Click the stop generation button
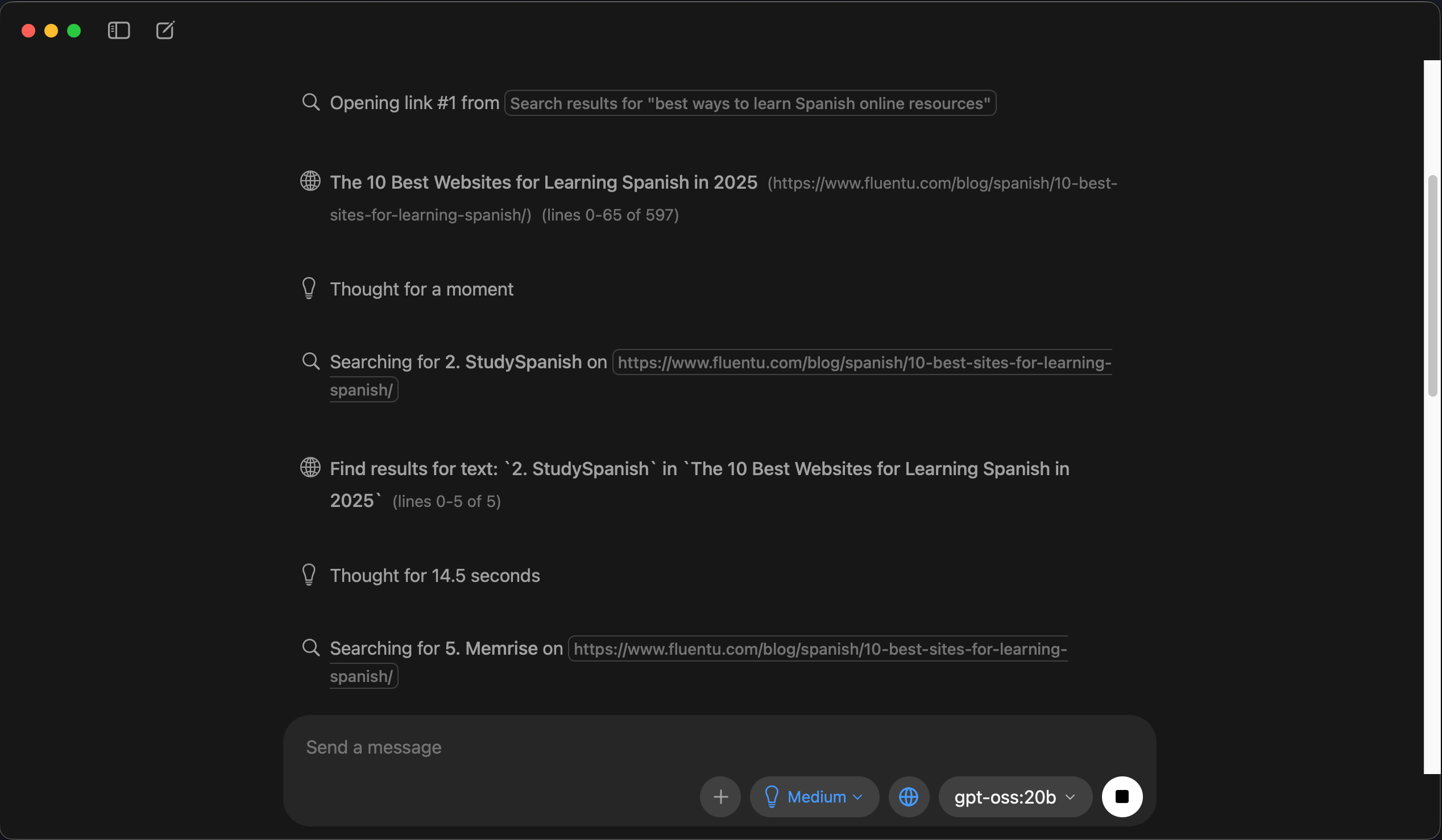Screen dimensions: 1442x840 (x=1121, y=797)
